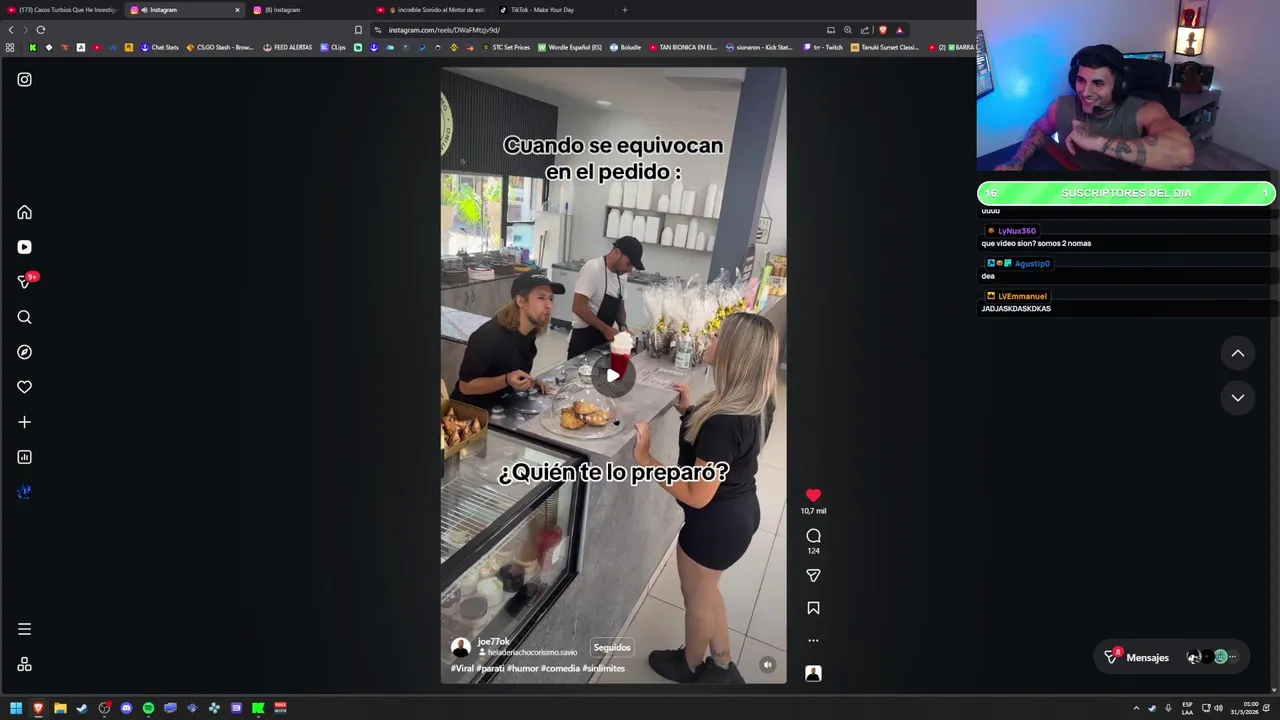Screen dimensions: 1280x720
Task: Open the Reels section in sidebar
Action: pyautogui.click(x=24, y=247)
